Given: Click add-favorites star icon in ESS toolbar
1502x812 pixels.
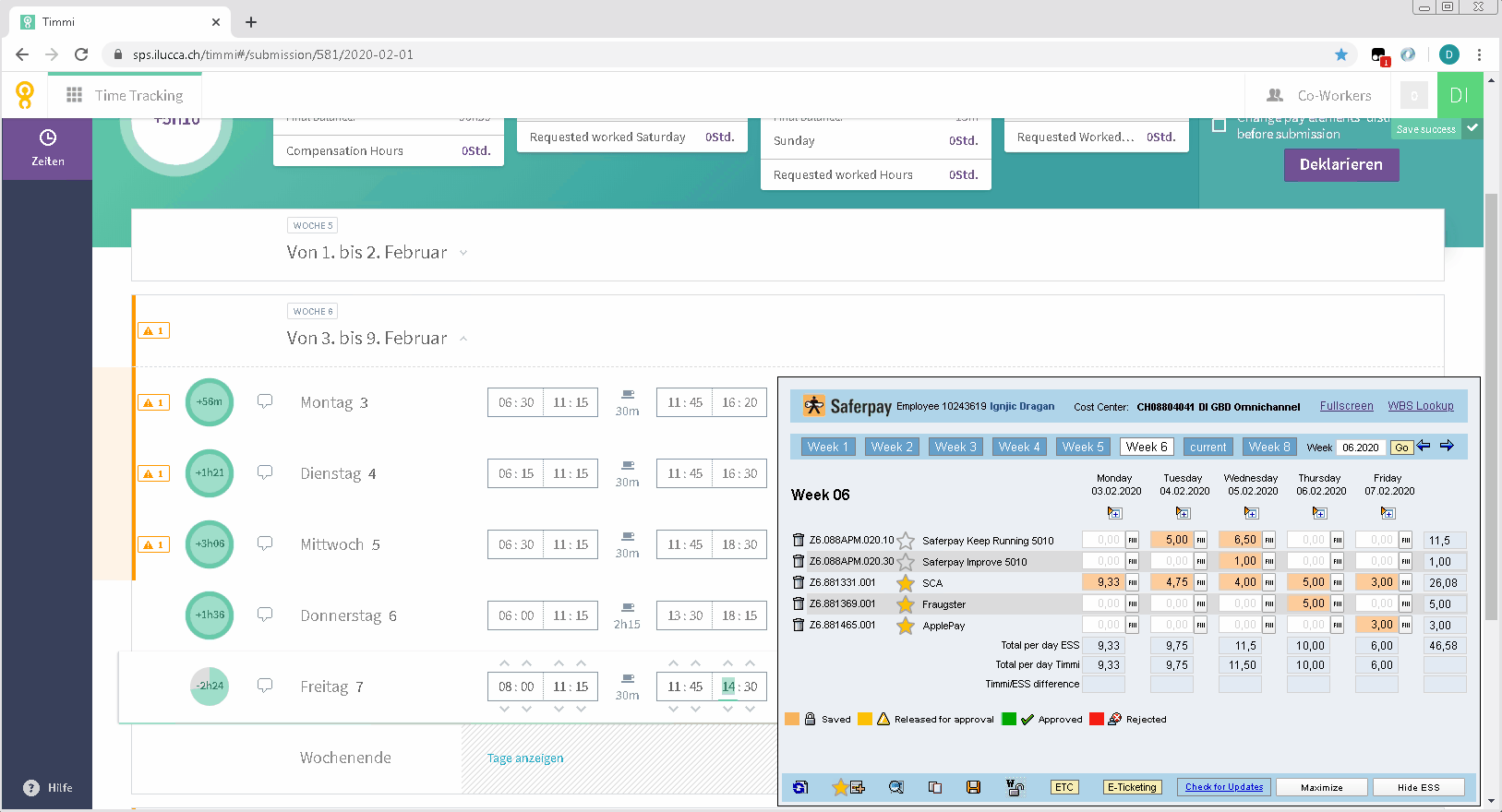Looking at the screenshot, I should point(848,787).
